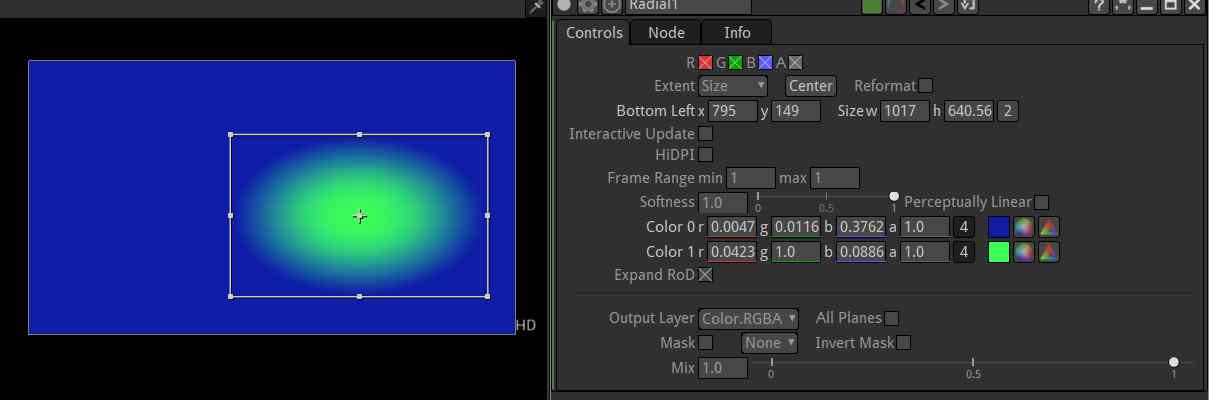1209x400 pixels.
Task: Click the Size dimension button labeled 2
Action: (1007, 111)
